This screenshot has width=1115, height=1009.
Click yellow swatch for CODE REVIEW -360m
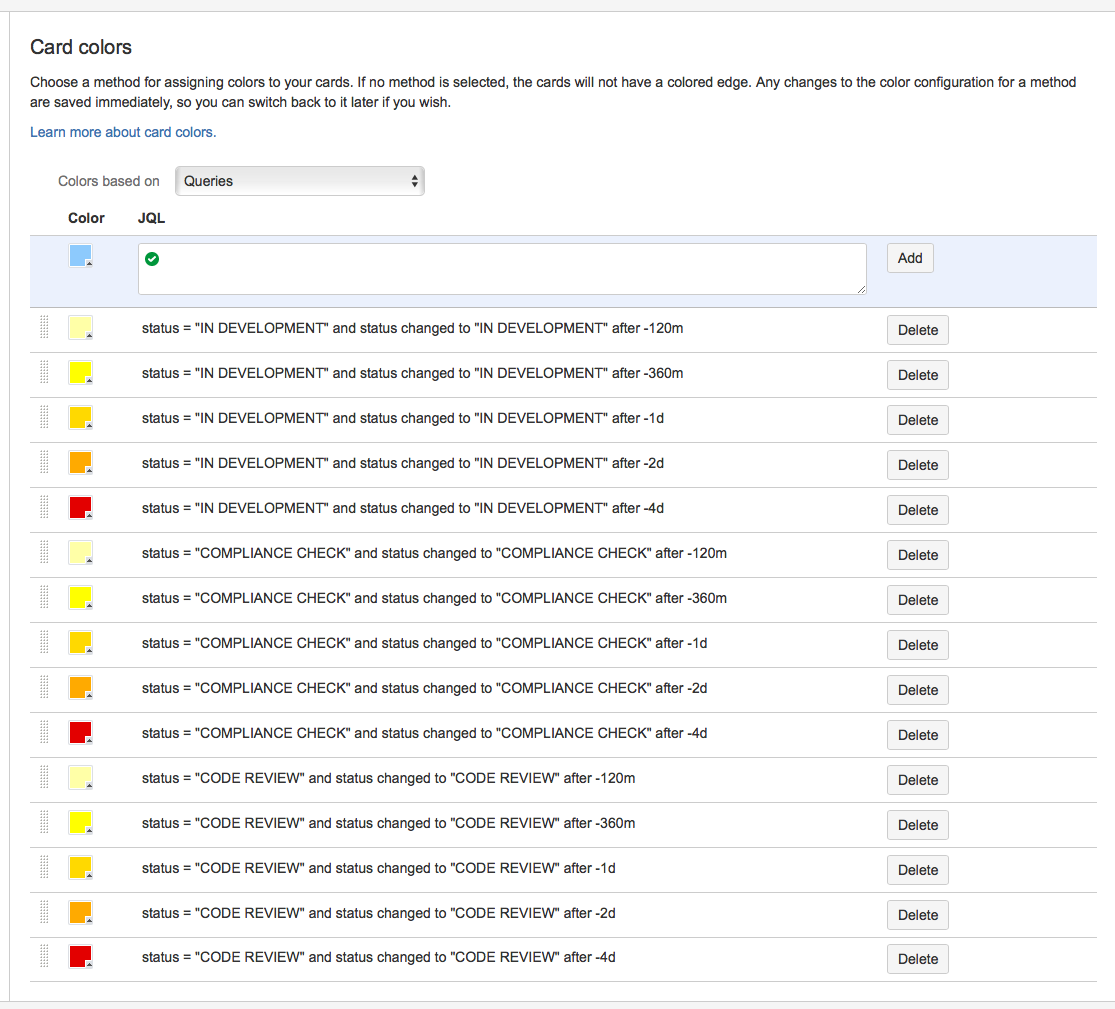click(x=81, y=823)
